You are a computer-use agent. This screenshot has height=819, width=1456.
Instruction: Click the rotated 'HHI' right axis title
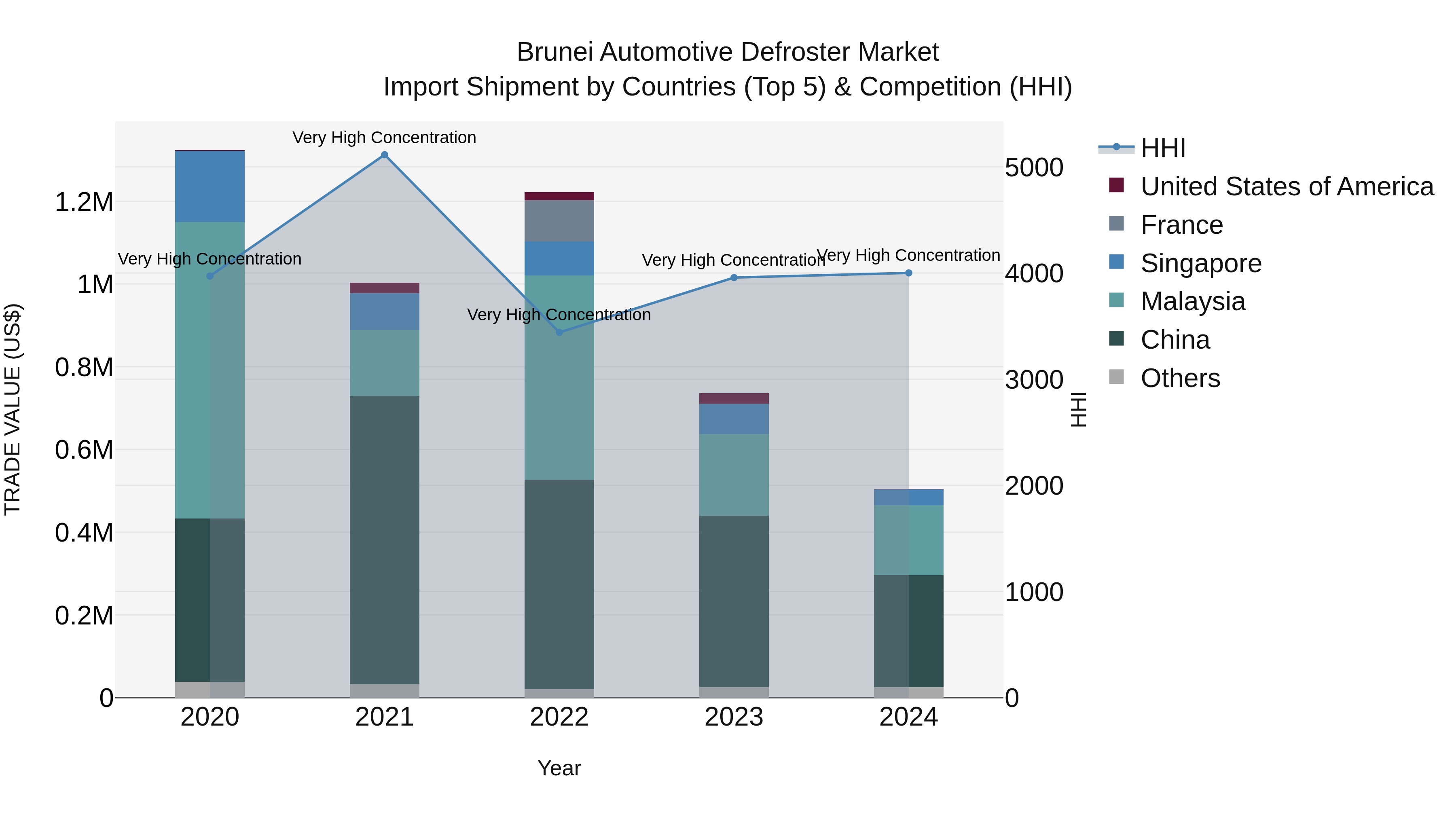coord(1078,409)
